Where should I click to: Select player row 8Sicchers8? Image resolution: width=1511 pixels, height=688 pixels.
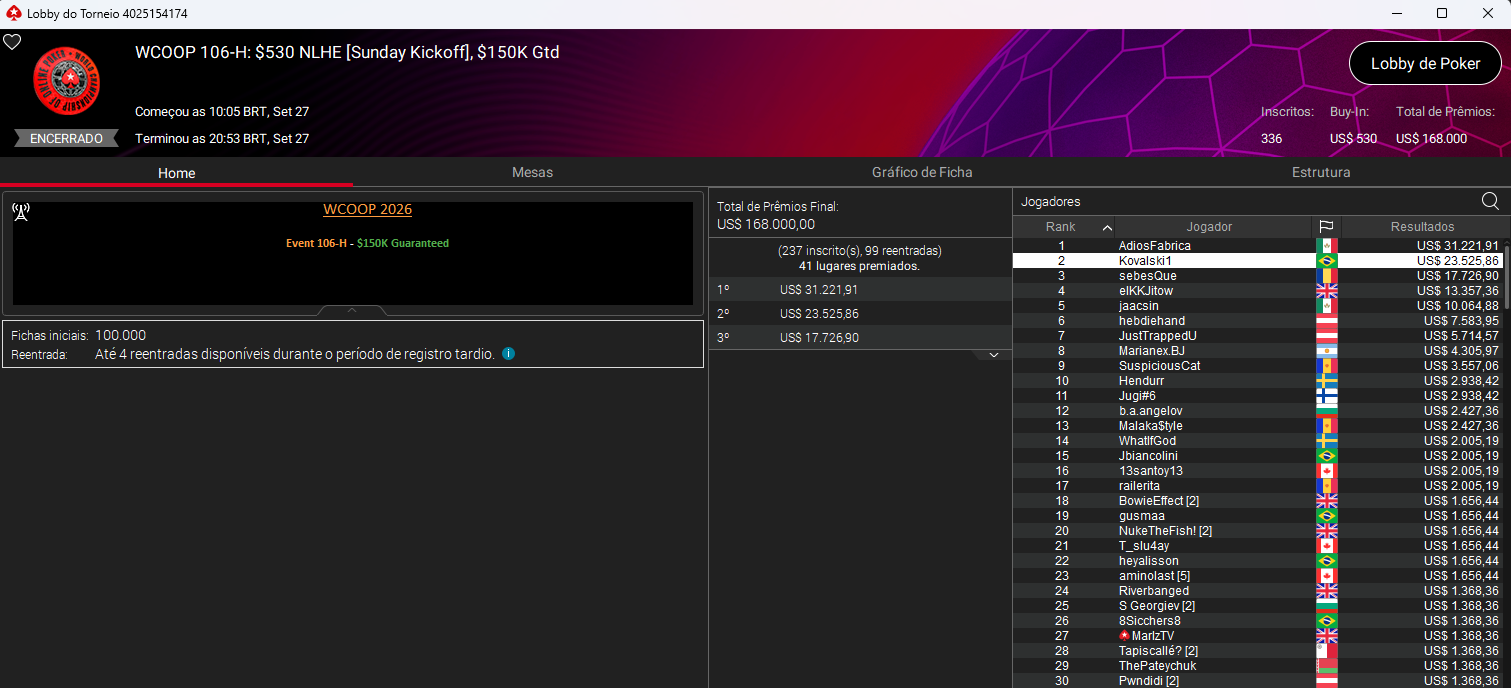click(1258, 621)
